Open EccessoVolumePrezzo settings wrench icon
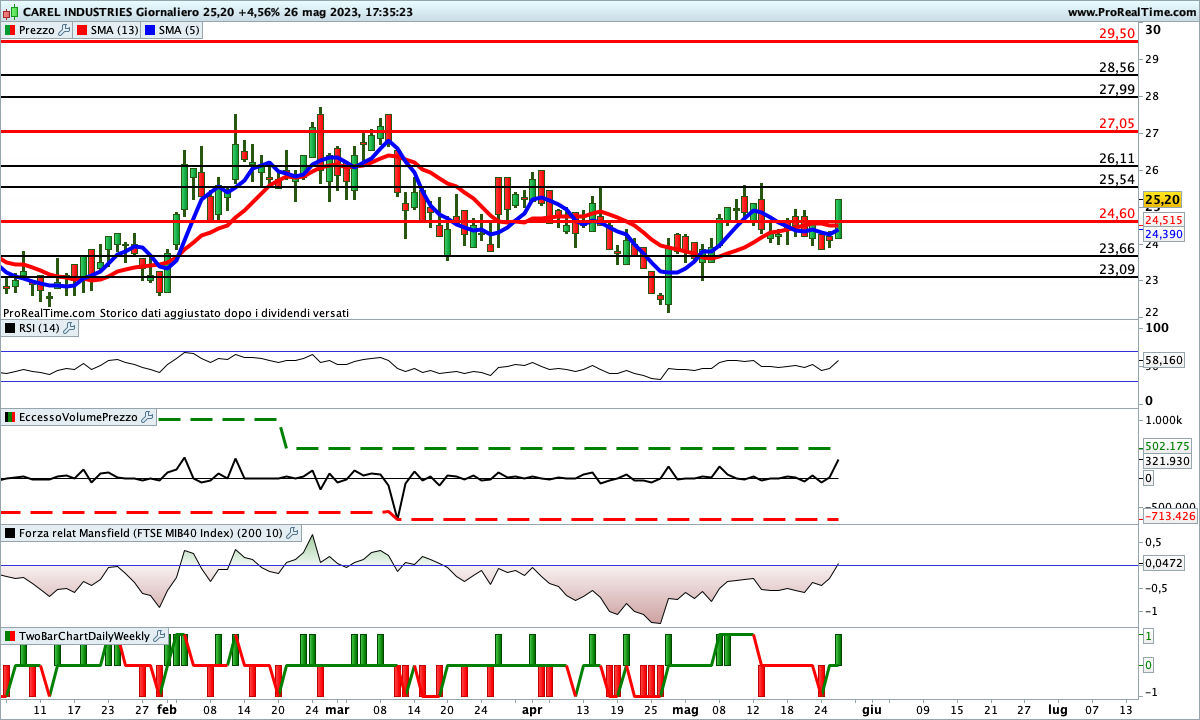Screen dimensions: 1200x720 146,417
